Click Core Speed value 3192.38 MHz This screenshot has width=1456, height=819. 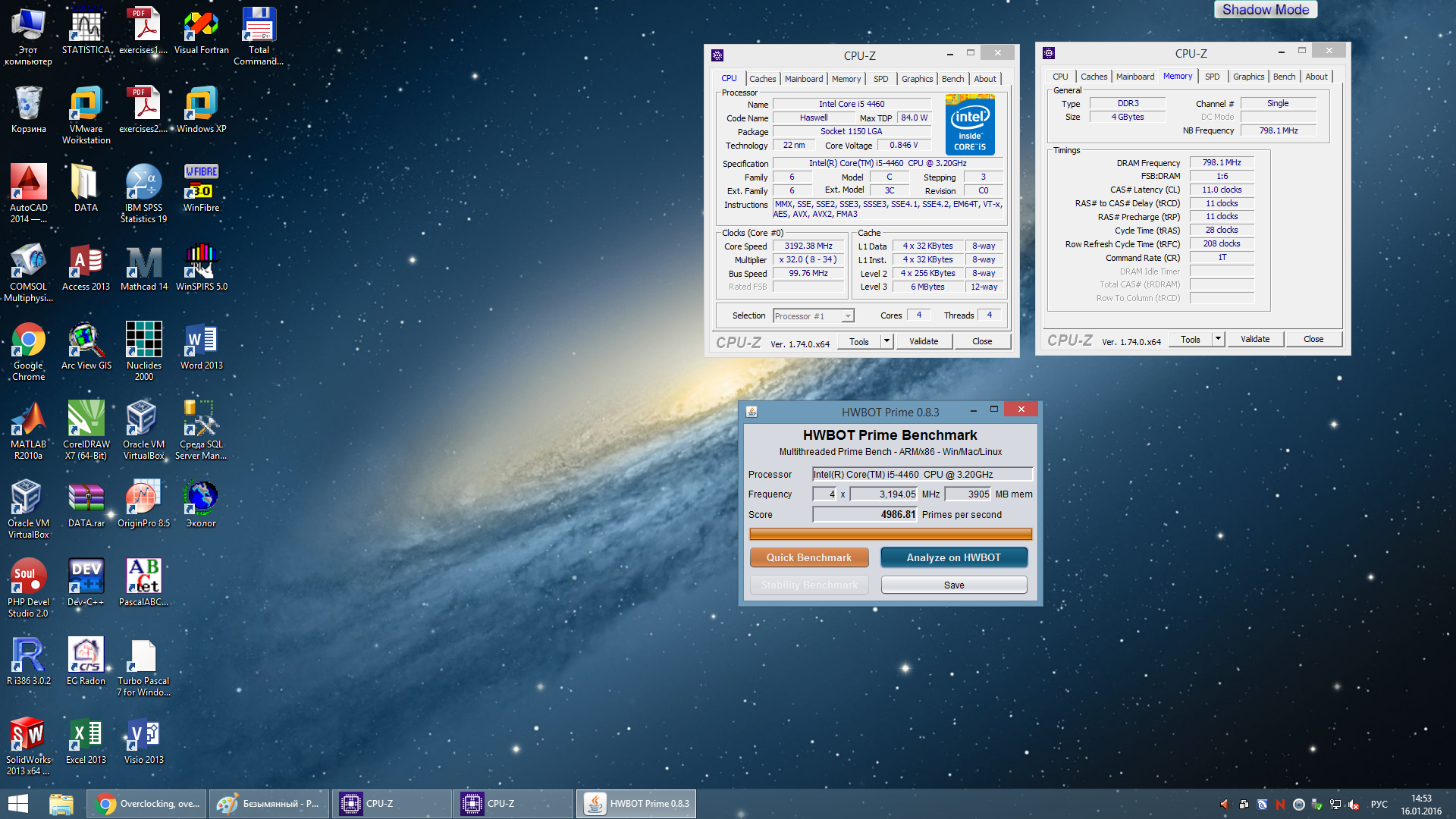(x=808, y=246)
